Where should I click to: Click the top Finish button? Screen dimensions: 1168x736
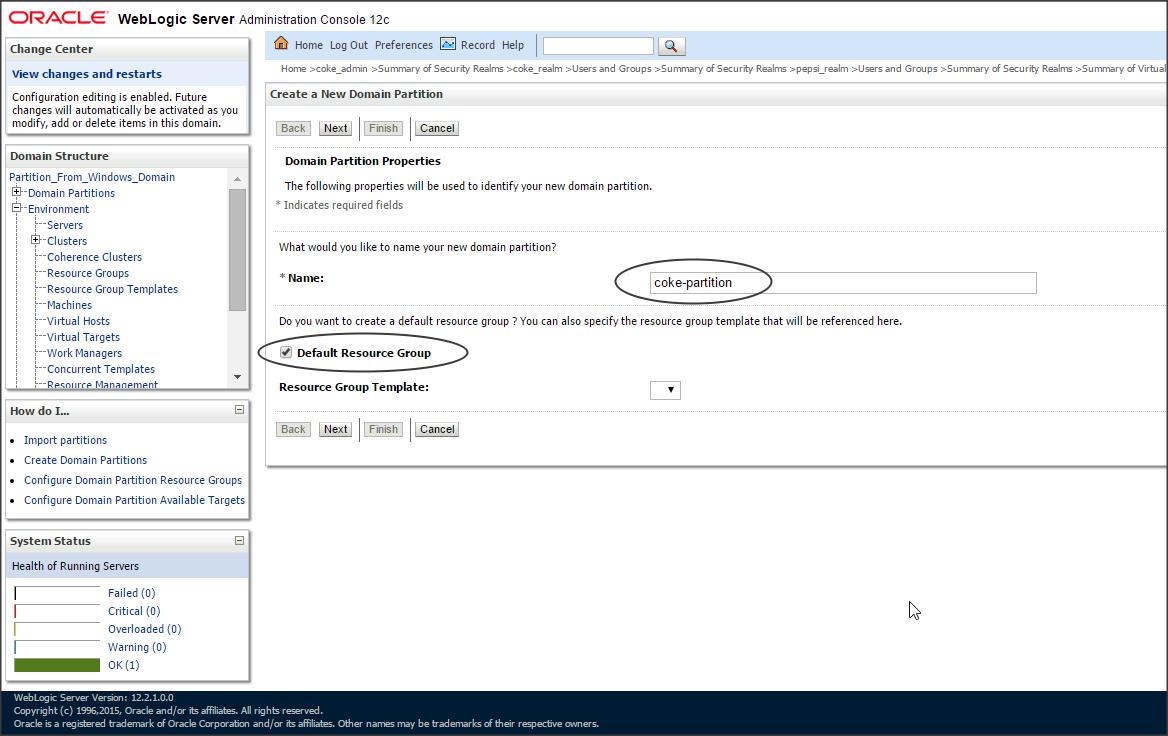[384, 128]
